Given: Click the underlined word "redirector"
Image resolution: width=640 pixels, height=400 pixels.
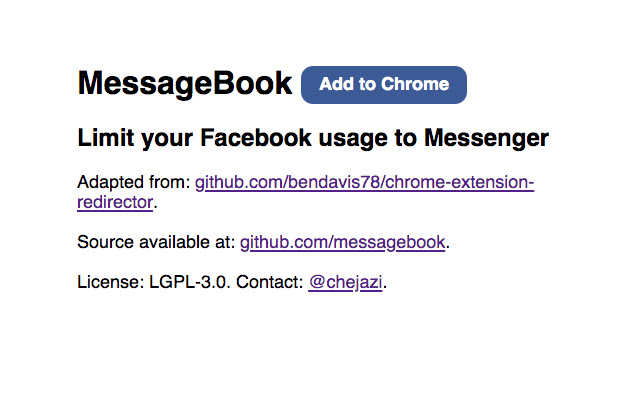Looking at the screenshot, I should (x=115, y=202).
